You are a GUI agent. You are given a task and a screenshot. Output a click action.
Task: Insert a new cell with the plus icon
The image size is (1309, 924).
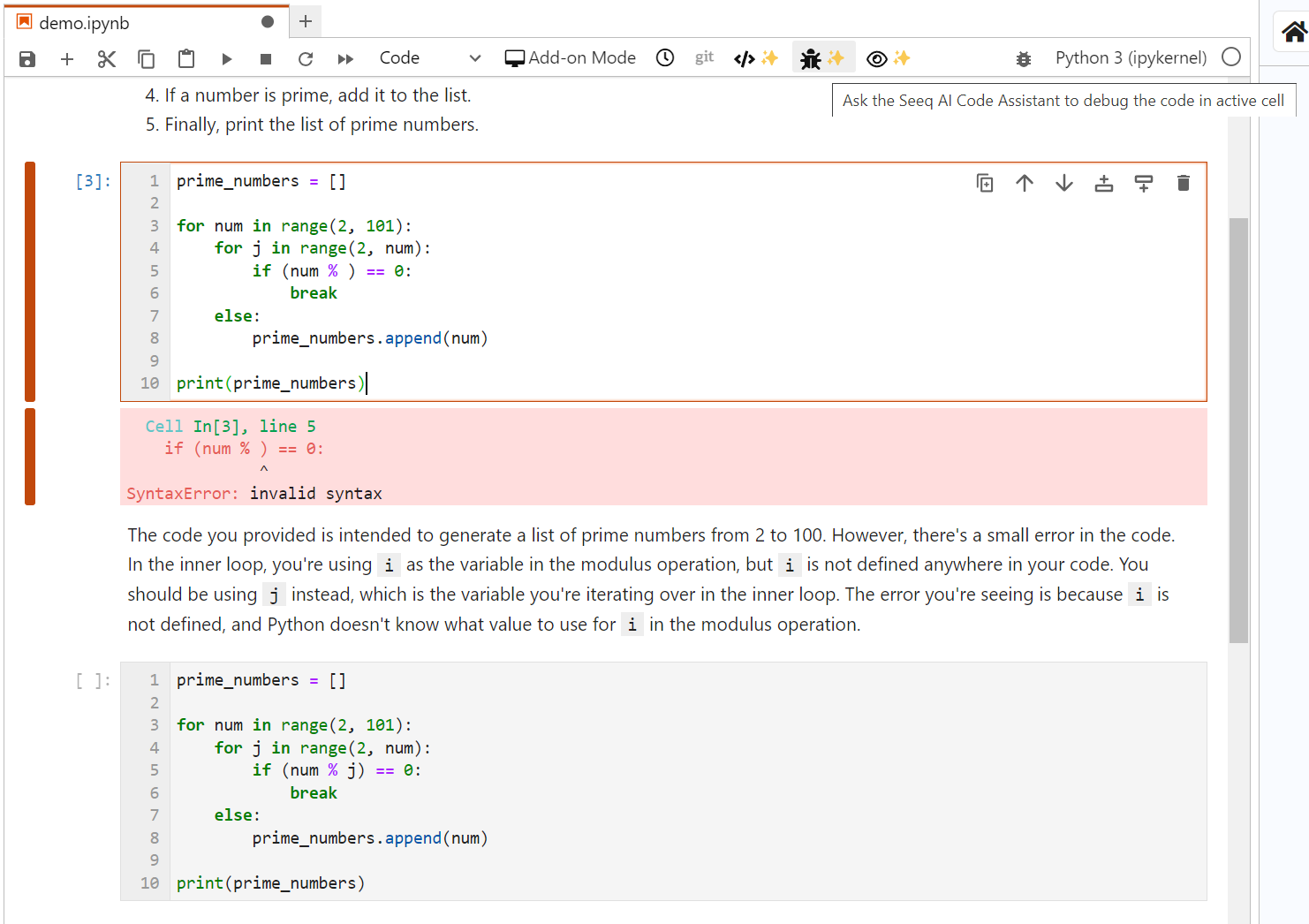67,59
